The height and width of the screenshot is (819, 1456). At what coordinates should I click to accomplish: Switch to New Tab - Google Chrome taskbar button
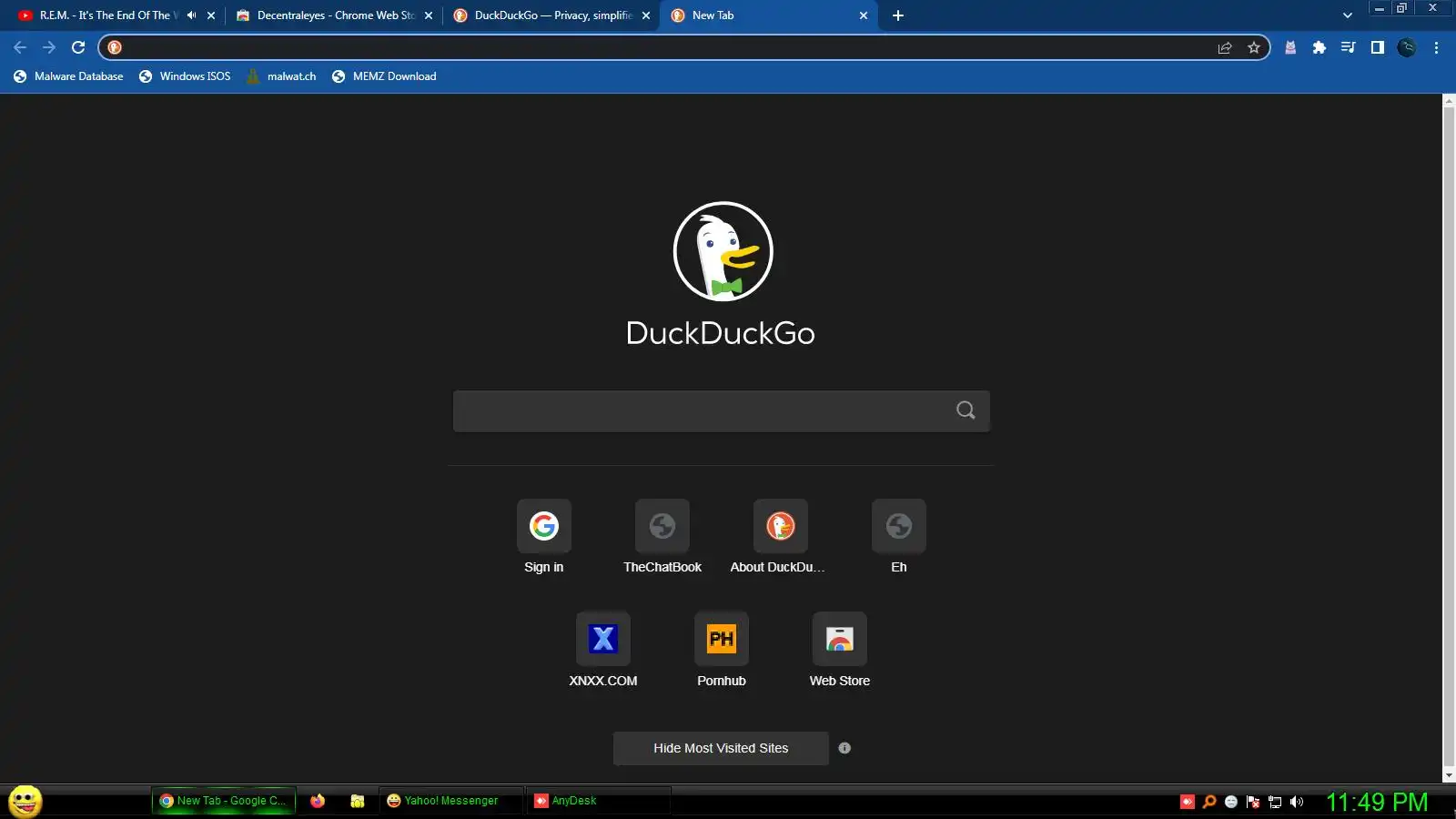click(223, 801)
